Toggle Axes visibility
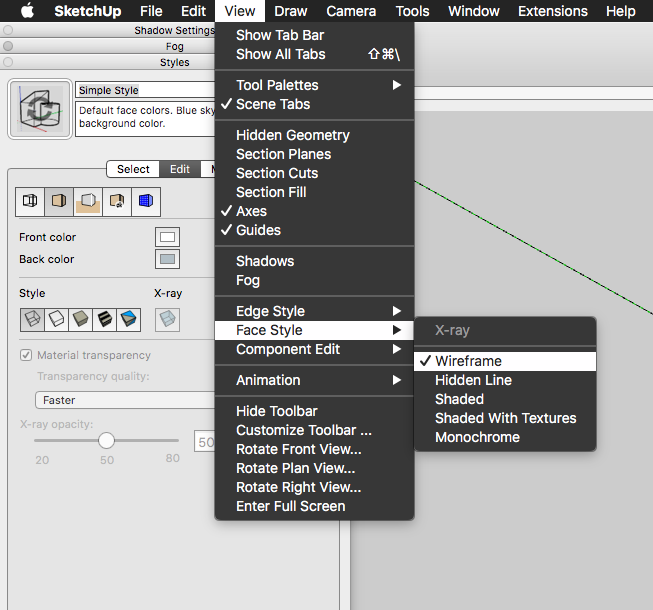 point(314,211)
